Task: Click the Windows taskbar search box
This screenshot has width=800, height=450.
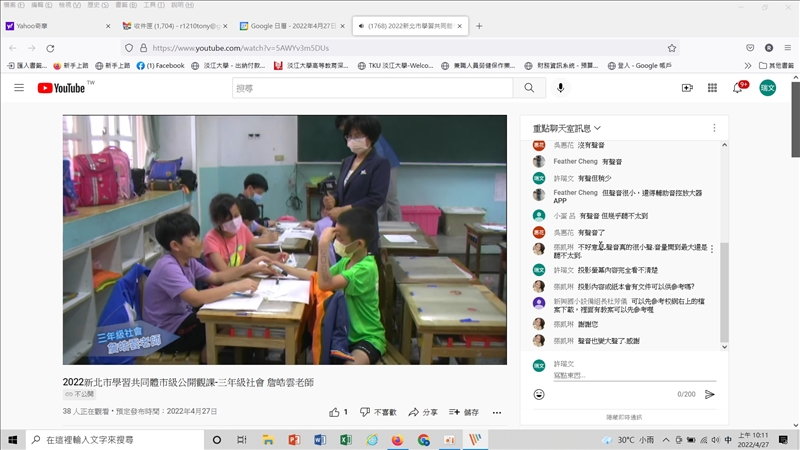Action: (x=110, y=439)
